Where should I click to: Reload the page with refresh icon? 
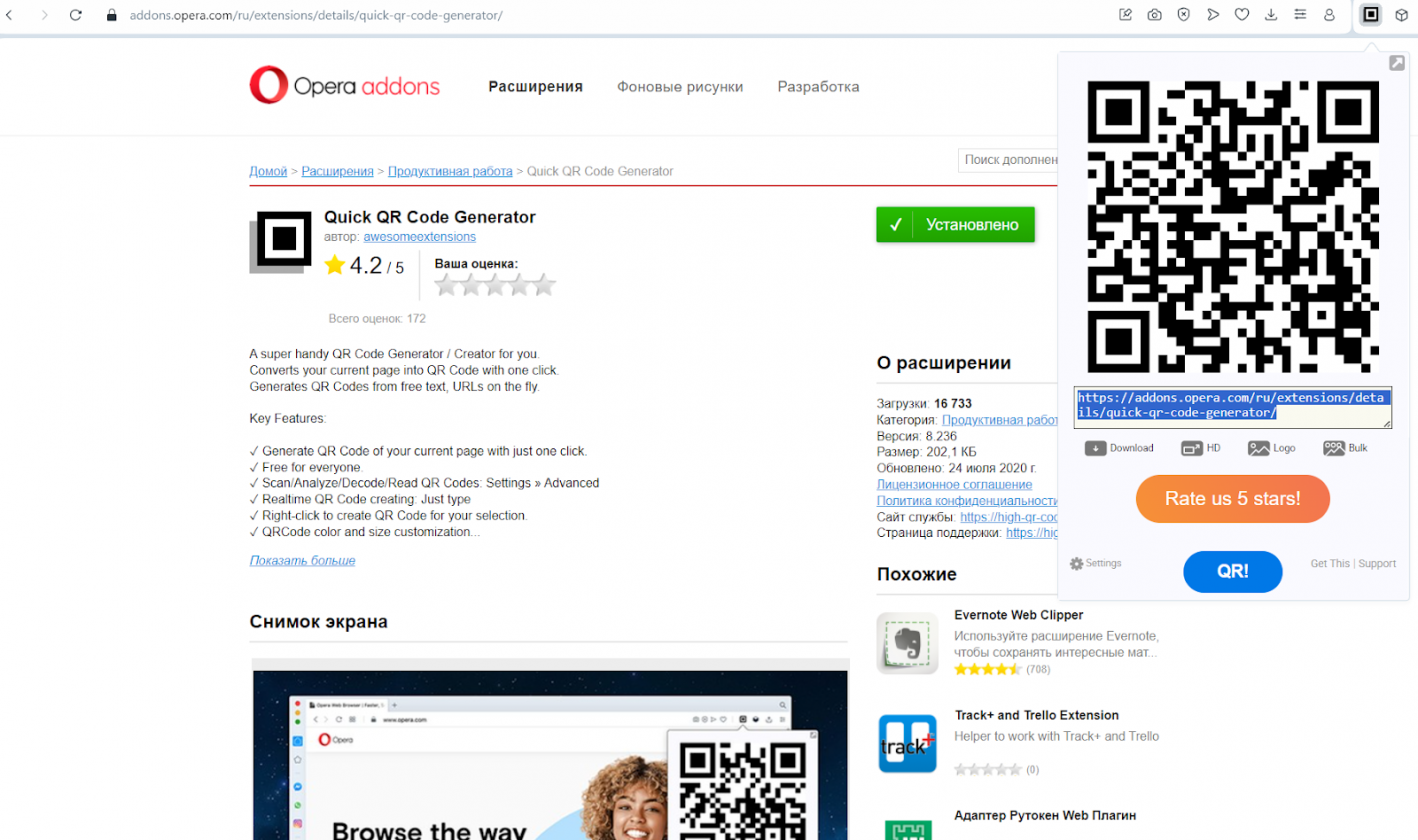click(76, 15)
